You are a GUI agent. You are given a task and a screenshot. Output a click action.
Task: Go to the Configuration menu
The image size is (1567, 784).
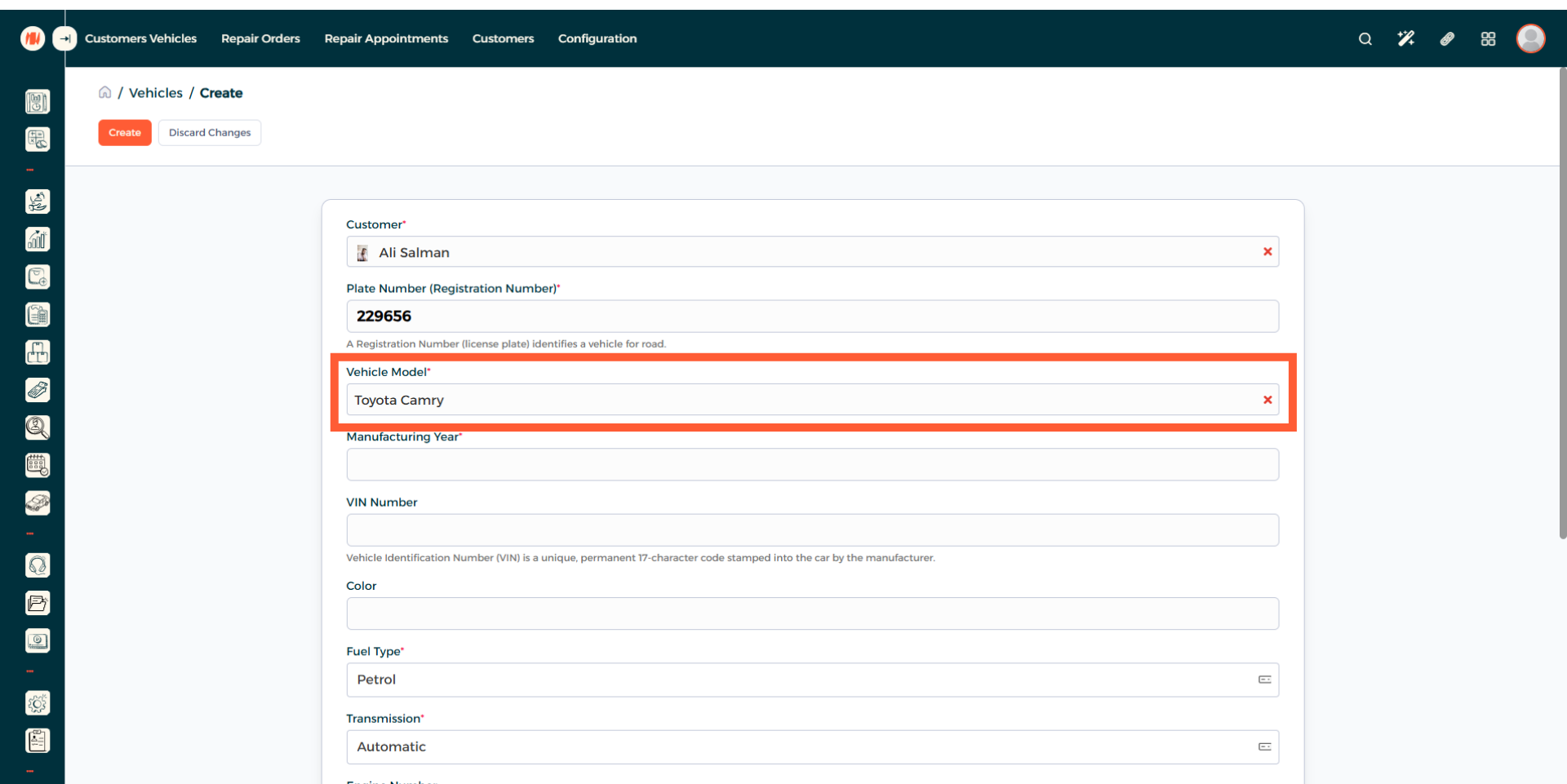[x=597, y=38]
